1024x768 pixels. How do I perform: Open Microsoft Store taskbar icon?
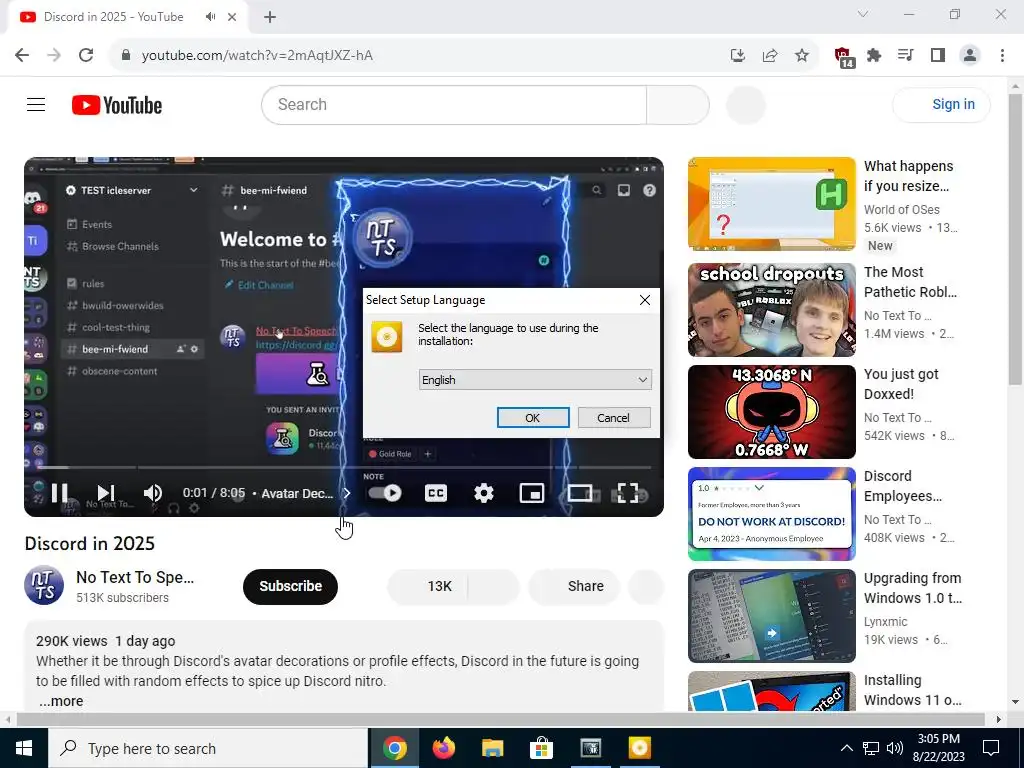point(541,748)
